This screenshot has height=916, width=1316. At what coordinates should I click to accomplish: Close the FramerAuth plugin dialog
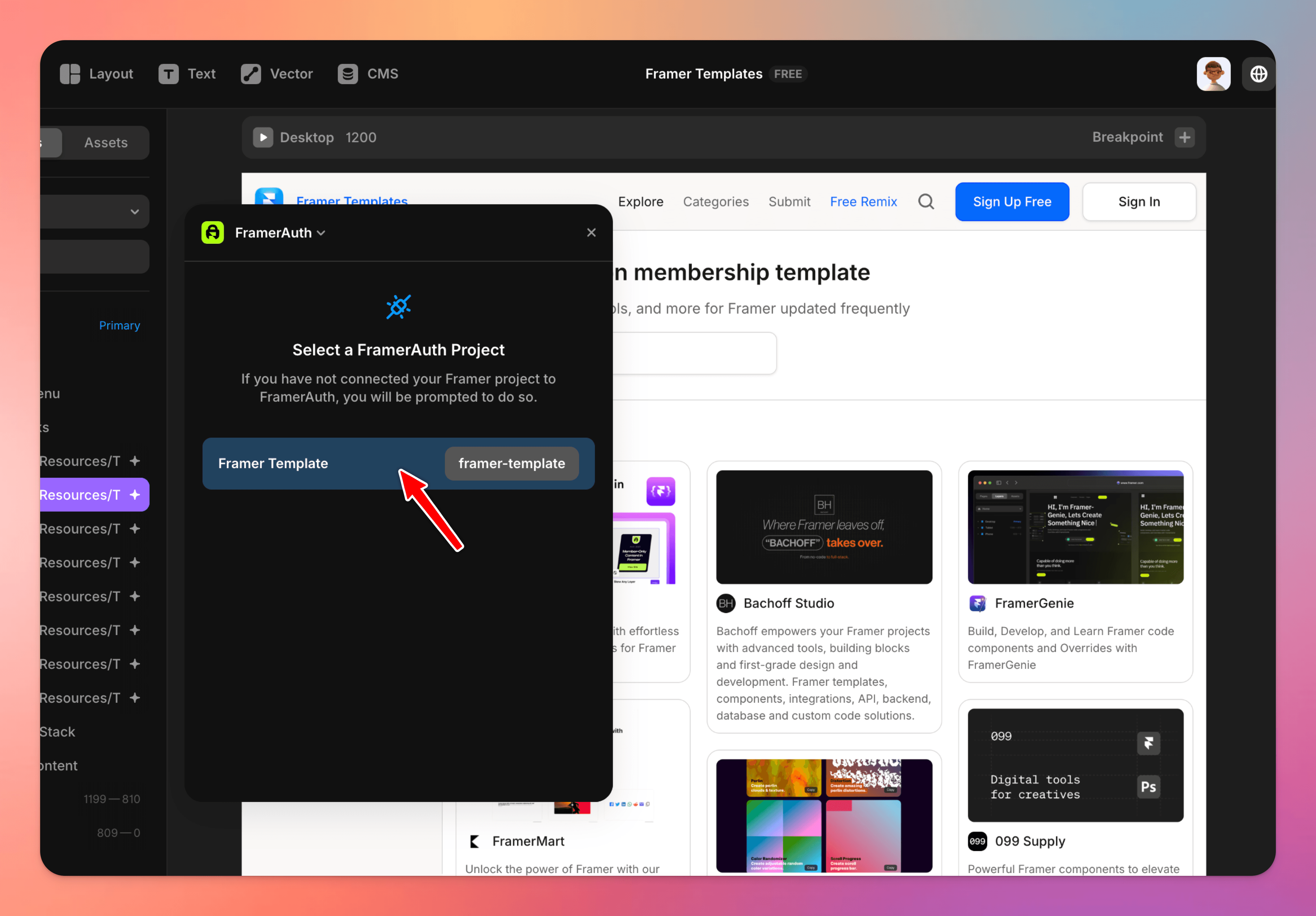(592, 233)
